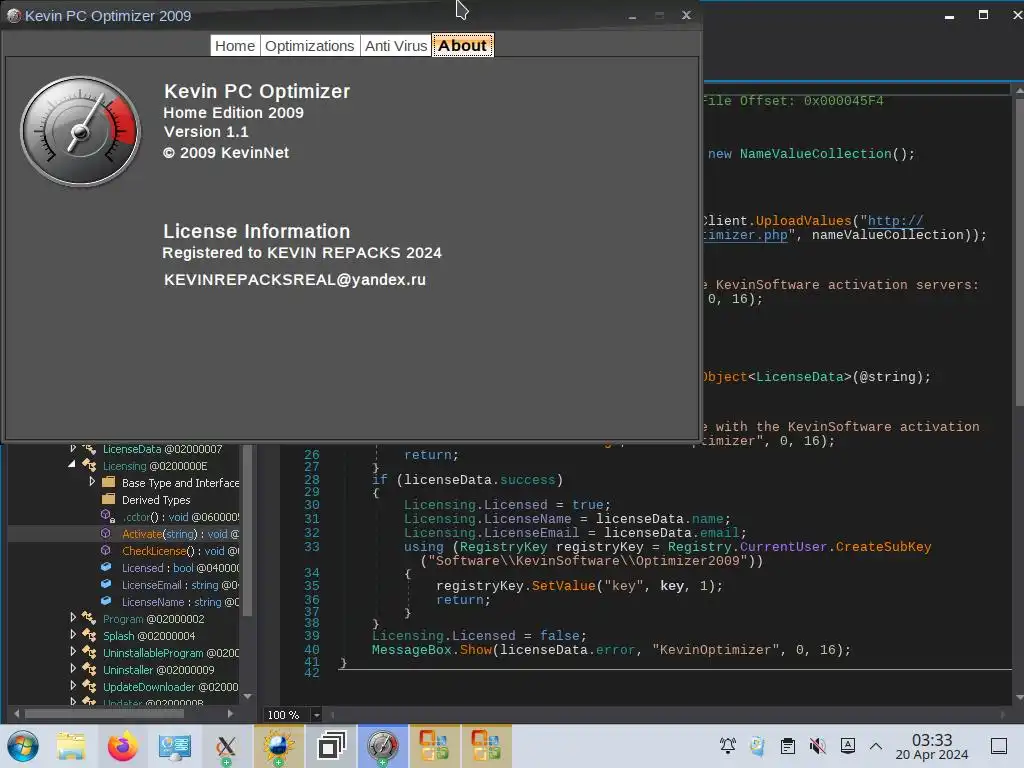Screen dimensions: 1024x768
Task: Click the registered email KEVINREPACKSREAL@yandex.ru text
Action: point(295,280)
